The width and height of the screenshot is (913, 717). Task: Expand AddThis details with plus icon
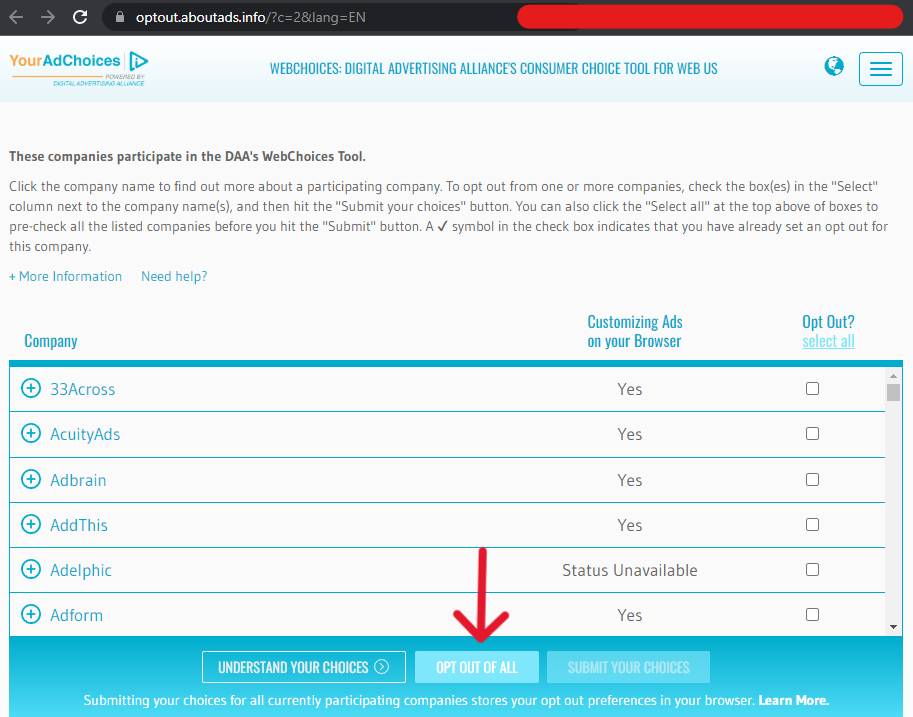[31, 524]
